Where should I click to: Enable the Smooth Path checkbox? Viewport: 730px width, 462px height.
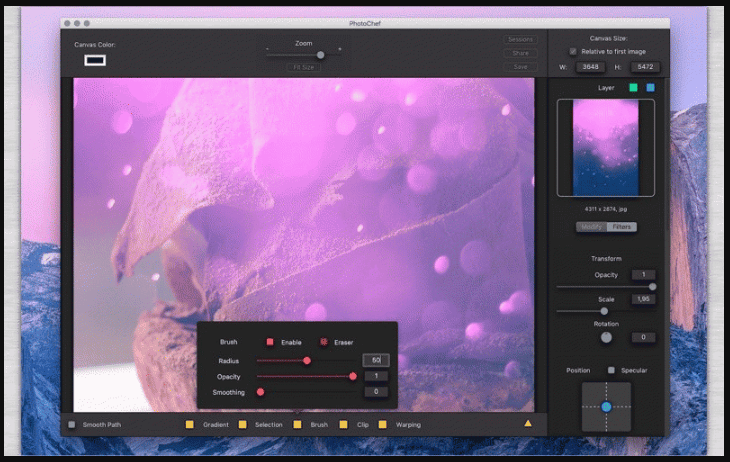click(x=72, y=424)
